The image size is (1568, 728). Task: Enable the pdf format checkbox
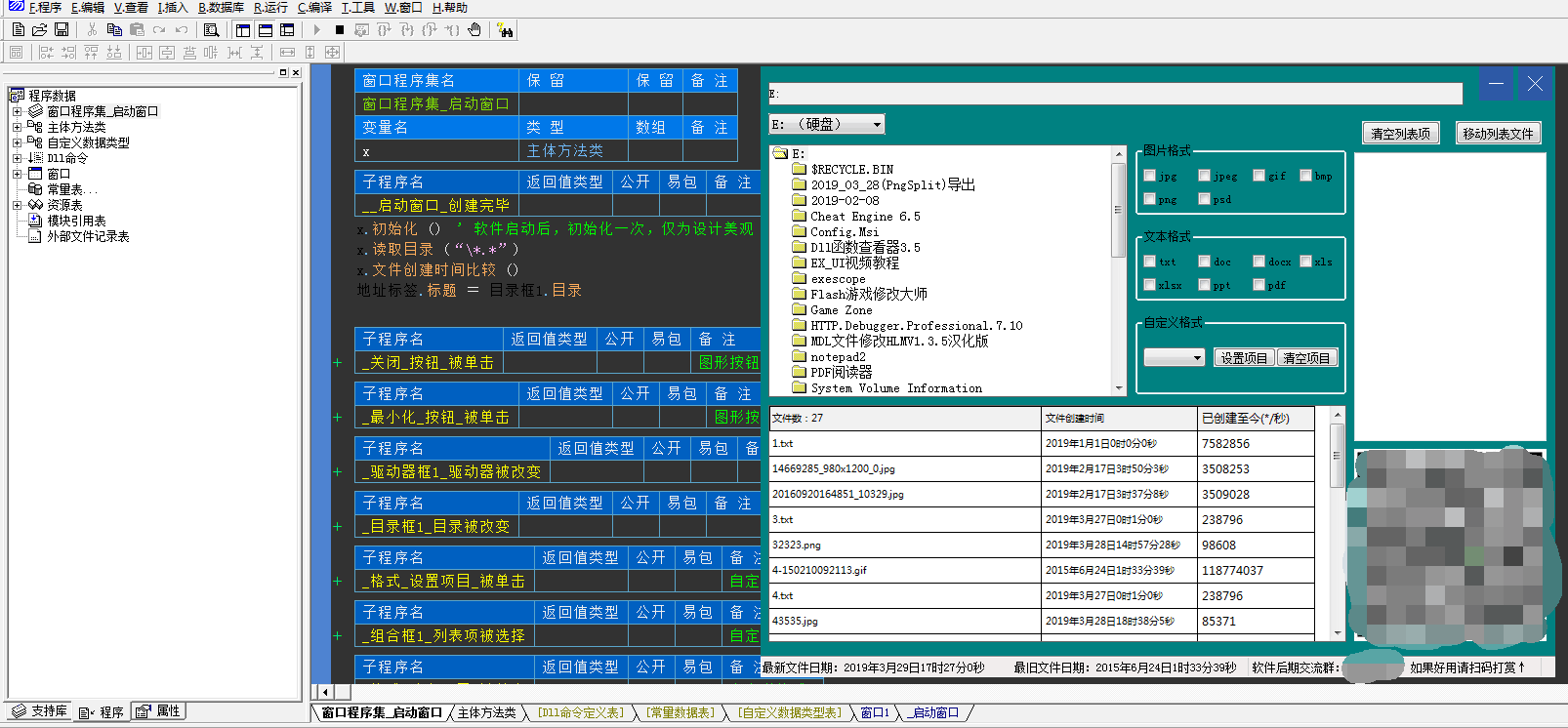pos(1259,285)
